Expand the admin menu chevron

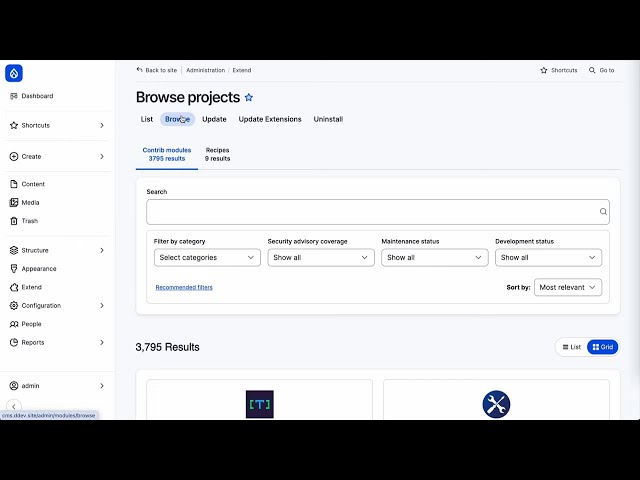(102, 386)
